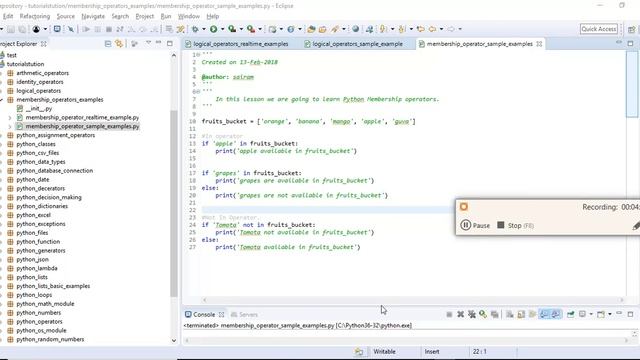Toggle Show Console on Standard Out change
Screen dimensions: 640x360
pos(544,314)
